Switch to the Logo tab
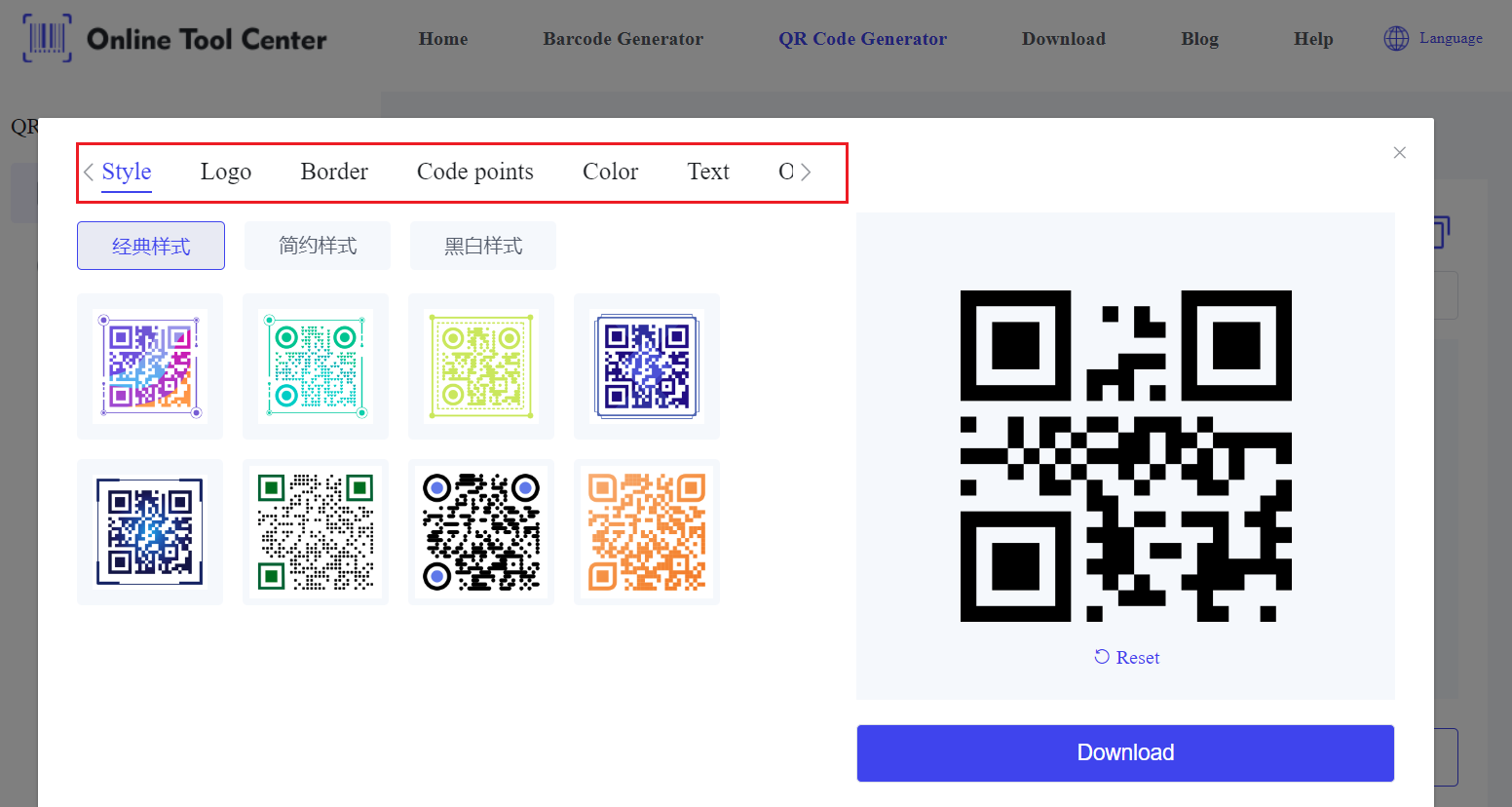1512x807 pixels. [226, 173]
